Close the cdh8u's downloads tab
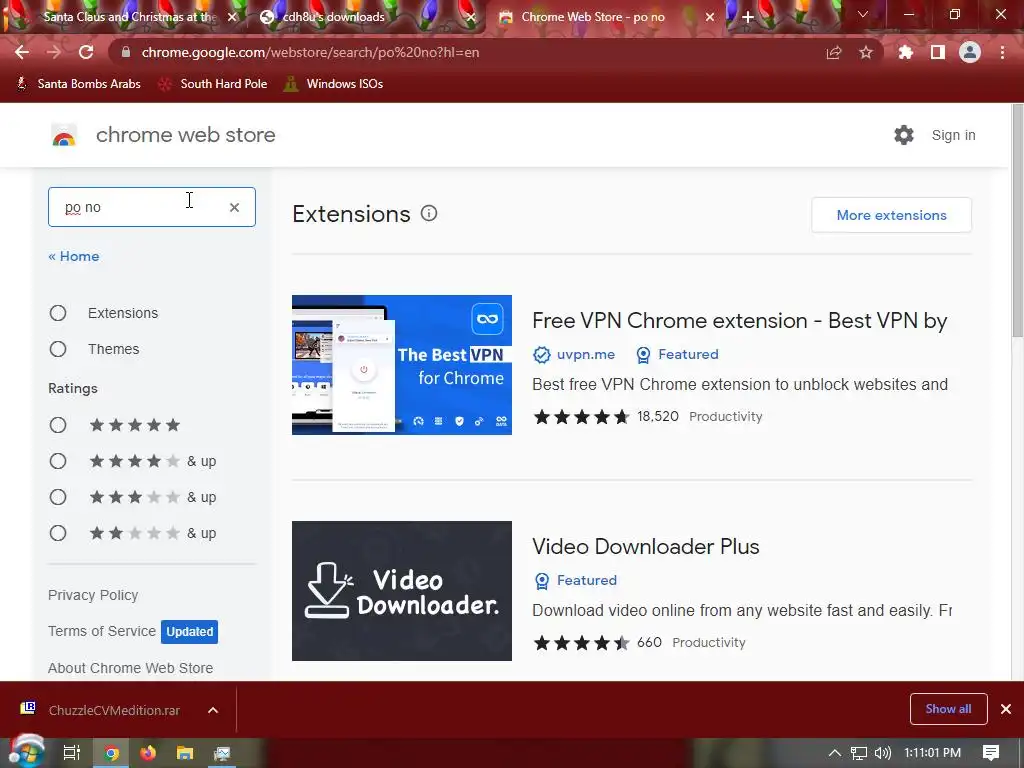 (471, 17)
